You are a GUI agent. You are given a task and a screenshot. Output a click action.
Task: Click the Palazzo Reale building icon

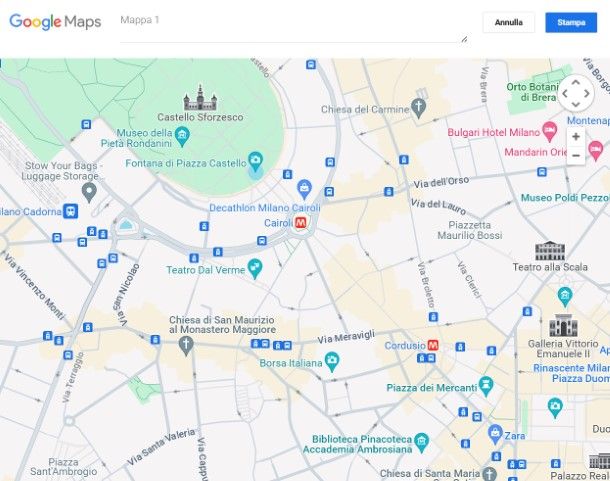tap(599, 461)
